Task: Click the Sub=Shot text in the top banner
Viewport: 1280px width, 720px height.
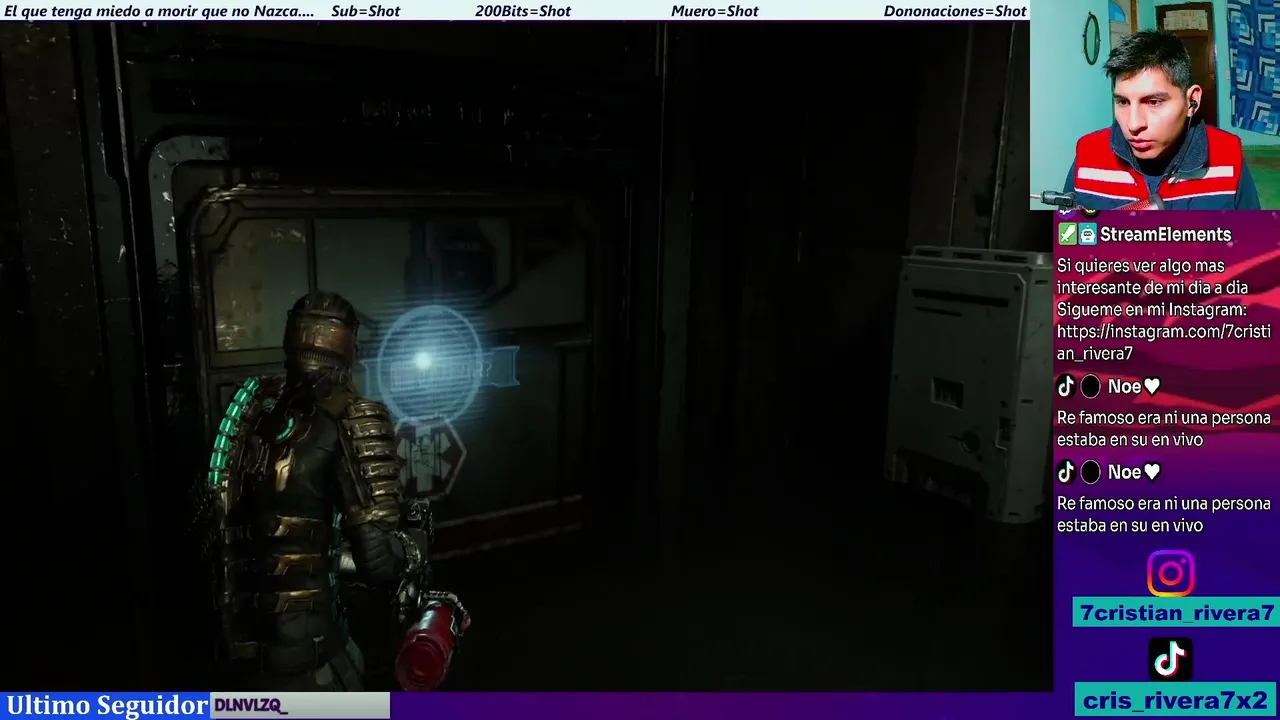Action: [365, 11]
